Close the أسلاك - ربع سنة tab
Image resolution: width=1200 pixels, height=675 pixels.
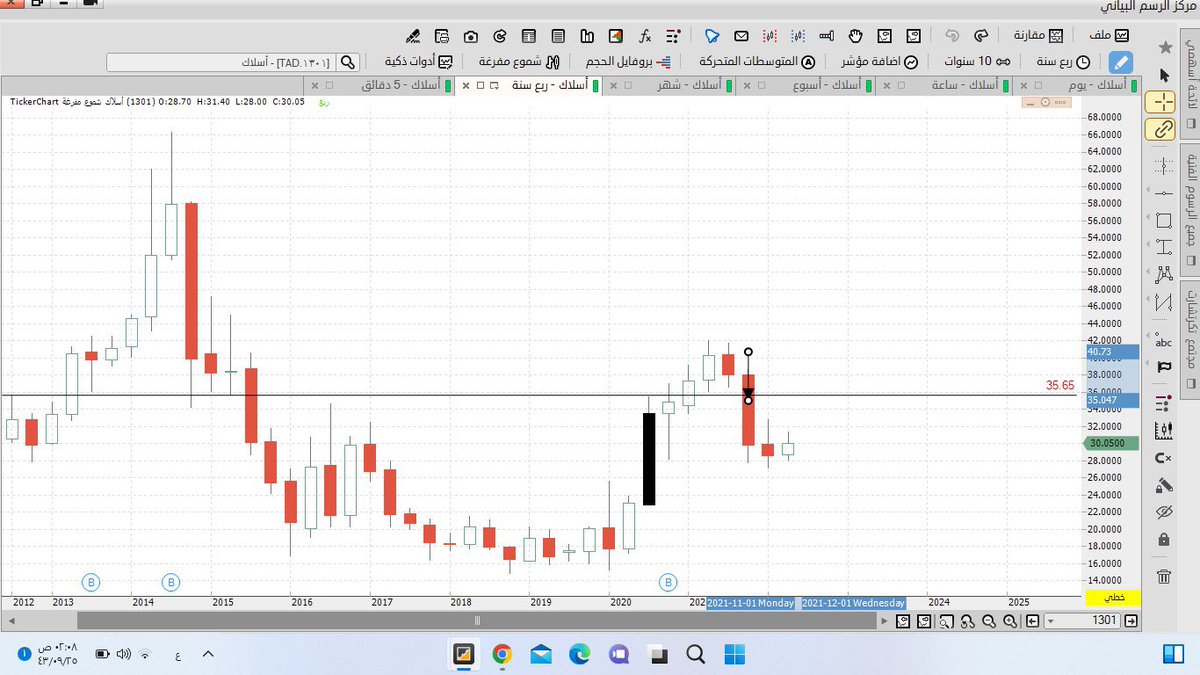[x=464, y=86]
